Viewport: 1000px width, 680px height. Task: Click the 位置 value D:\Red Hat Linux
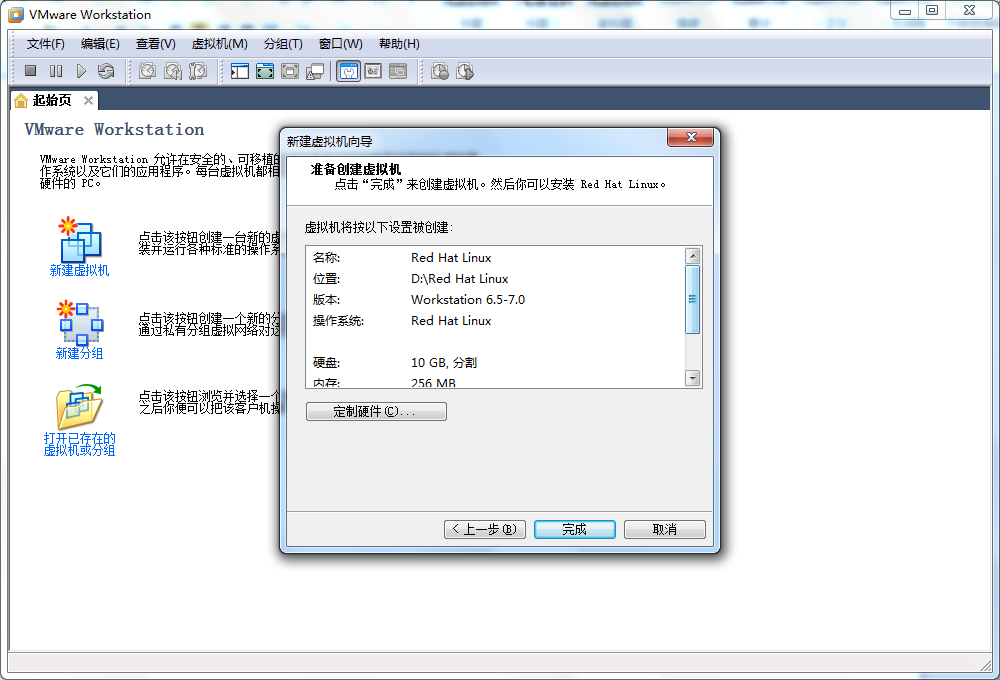click(459, 279)
